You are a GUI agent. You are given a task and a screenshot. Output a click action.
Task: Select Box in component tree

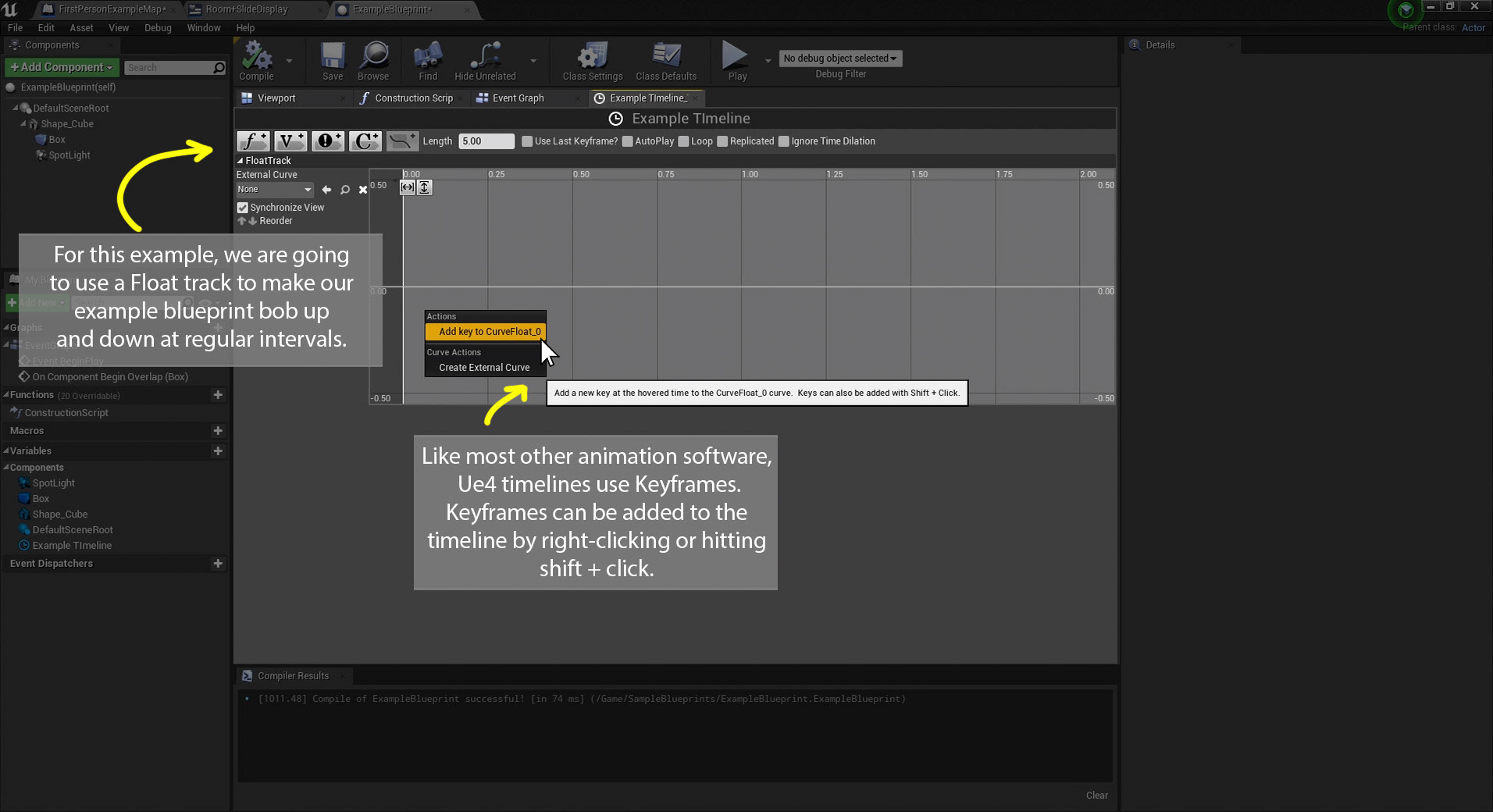[57, 140]
